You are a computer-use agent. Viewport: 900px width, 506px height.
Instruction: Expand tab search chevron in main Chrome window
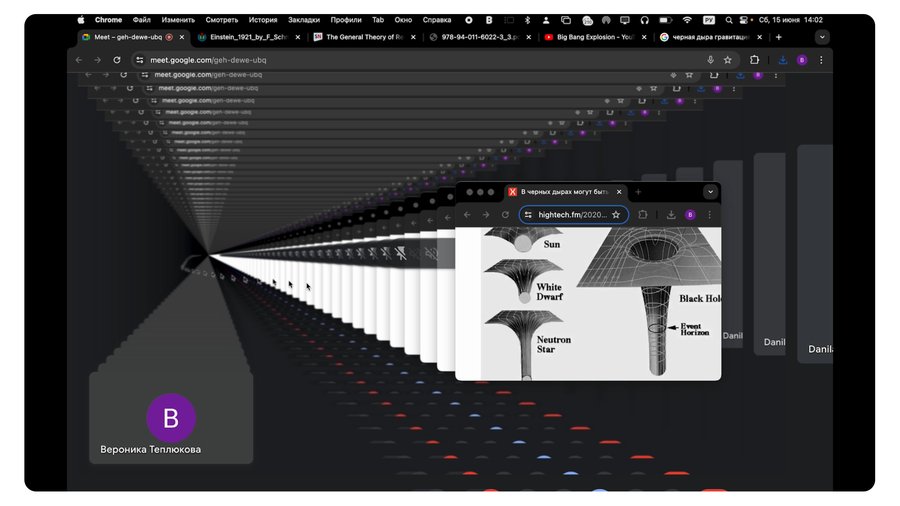[x=822, y=37]
